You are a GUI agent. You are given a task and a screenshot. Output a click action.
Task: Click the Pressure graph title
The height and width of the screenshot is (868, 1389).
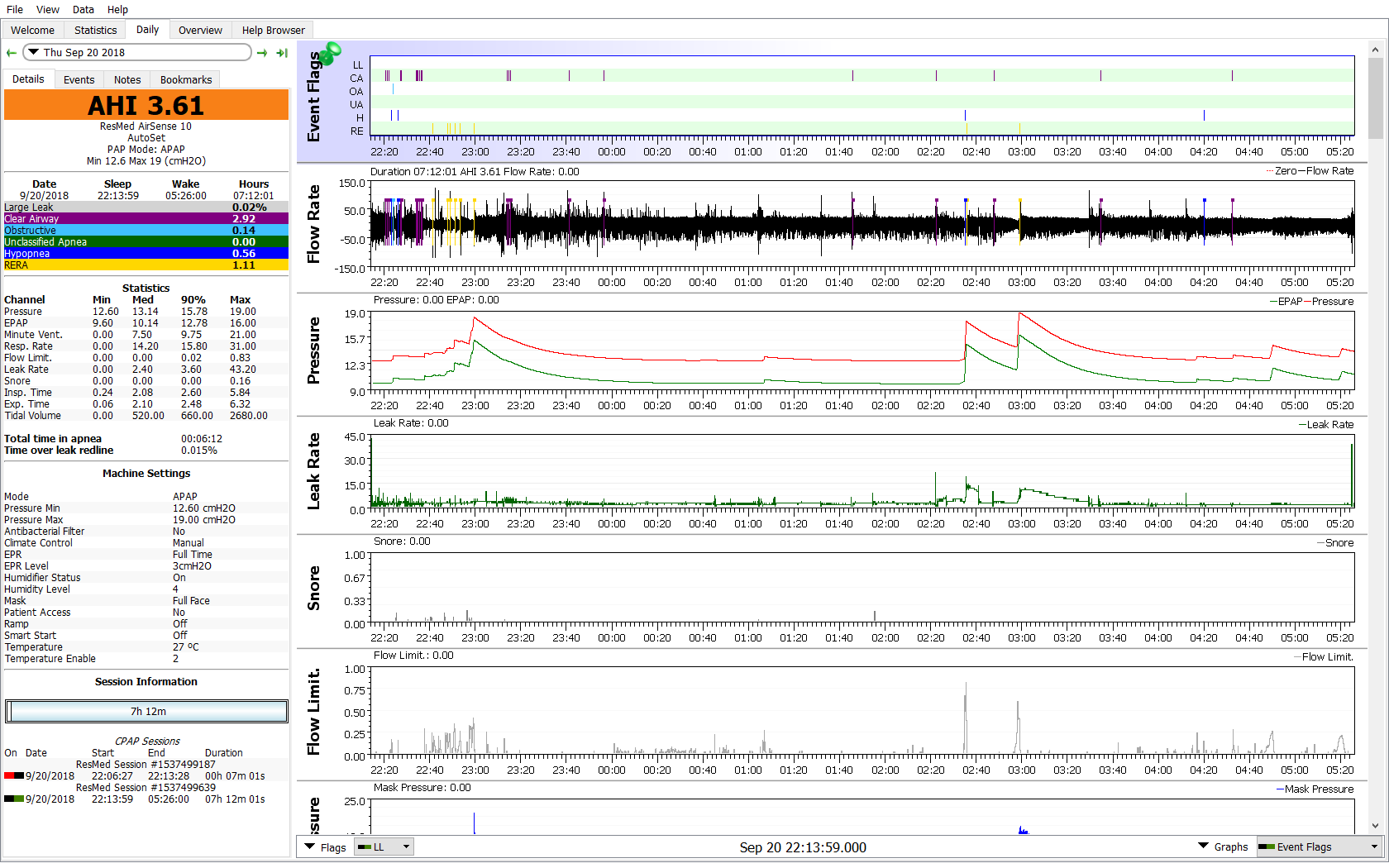point(313,351)
